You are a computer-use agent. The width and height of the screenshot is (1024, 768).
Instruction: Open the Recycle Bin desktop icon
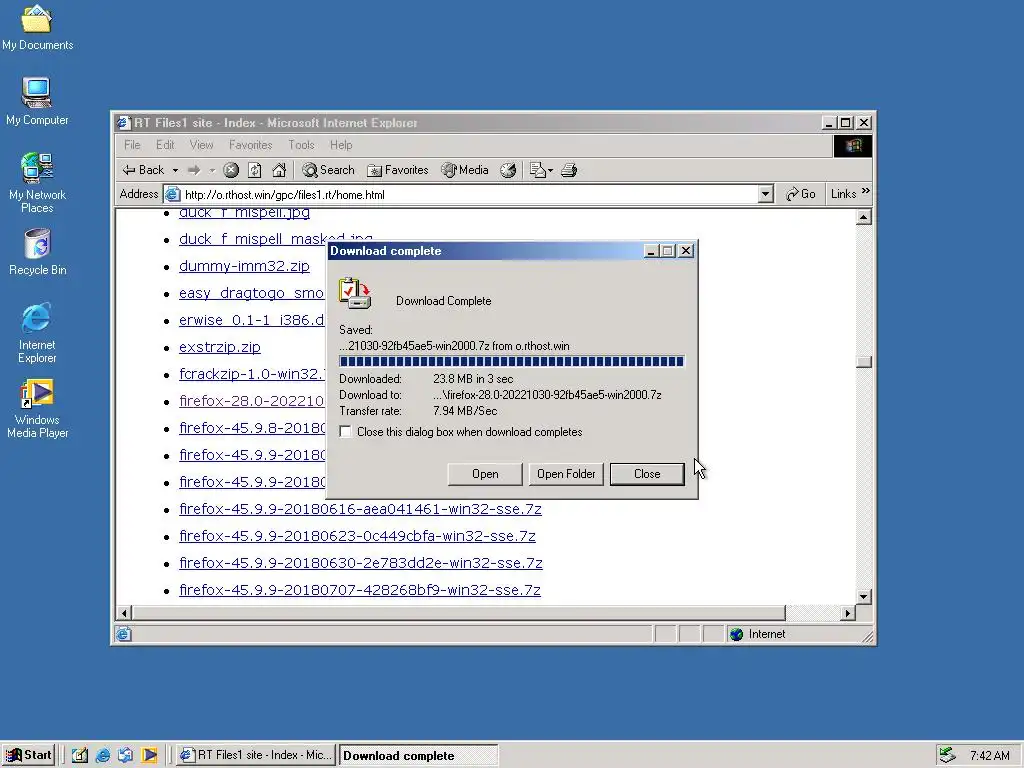[37, 252]
